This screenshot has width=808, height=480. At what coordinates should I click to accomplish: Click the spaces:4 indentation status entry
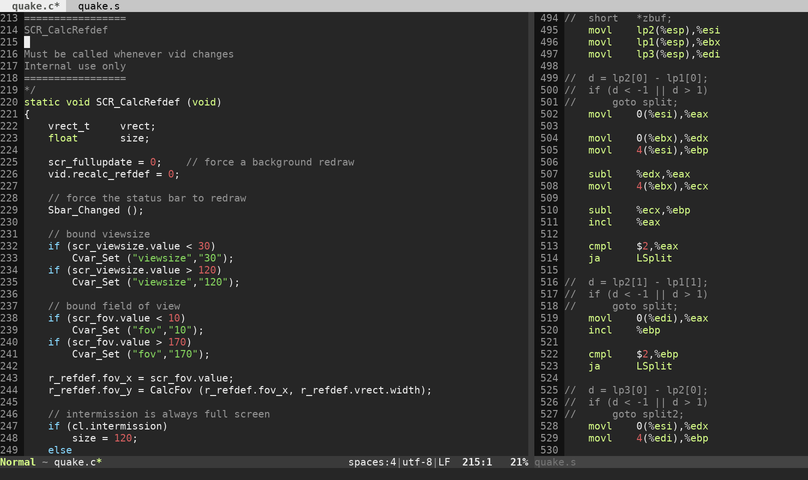point(372,462)
